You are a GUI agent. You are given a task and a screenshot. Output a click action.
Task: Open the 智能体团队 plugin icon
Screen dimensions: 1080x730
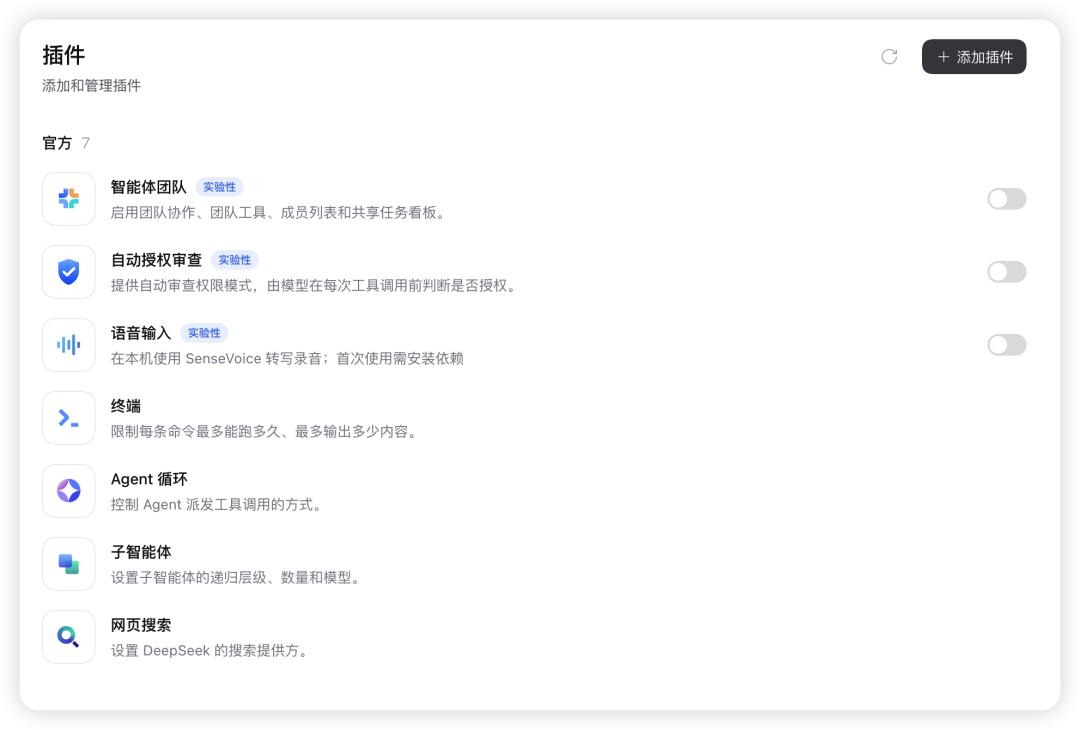[x=68, y=199]
